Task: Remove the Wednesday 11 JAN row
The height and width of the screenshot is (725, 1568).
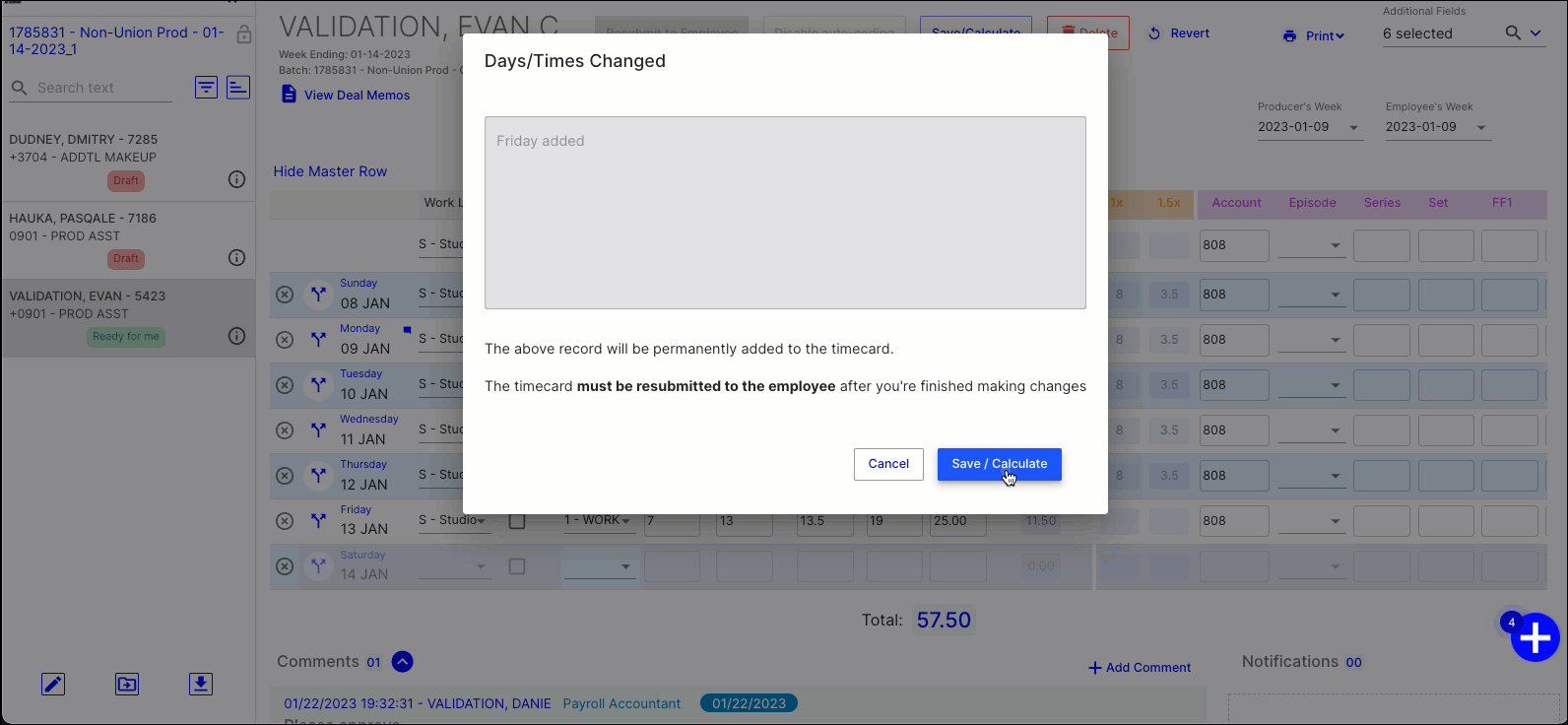Action: [285, 430]
